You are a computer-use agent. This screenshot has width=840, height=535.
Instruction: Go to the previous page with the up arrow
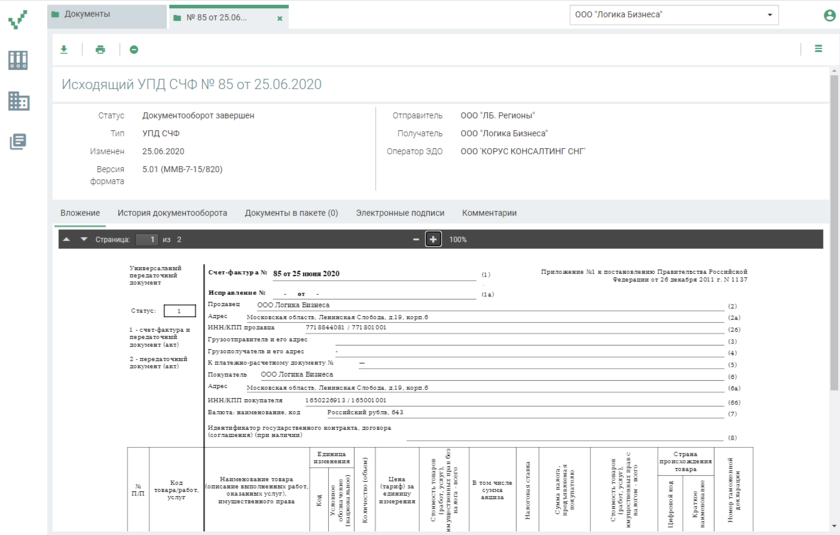(66, 240)
